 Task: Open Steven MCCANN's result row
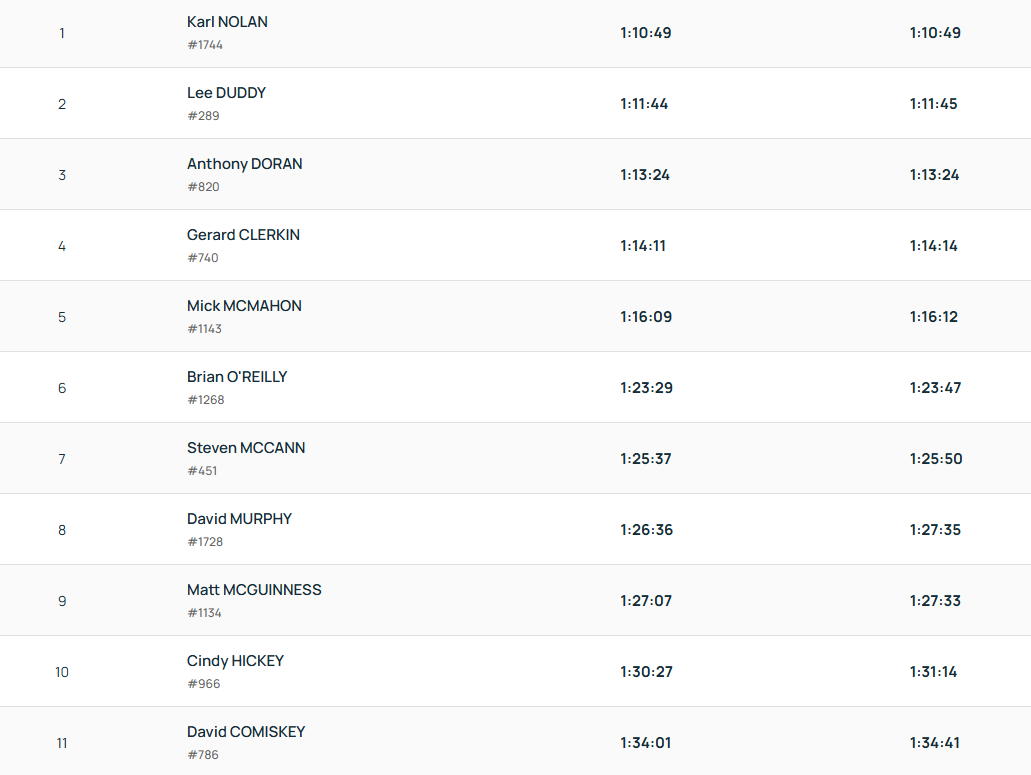[x=246, y=448]
